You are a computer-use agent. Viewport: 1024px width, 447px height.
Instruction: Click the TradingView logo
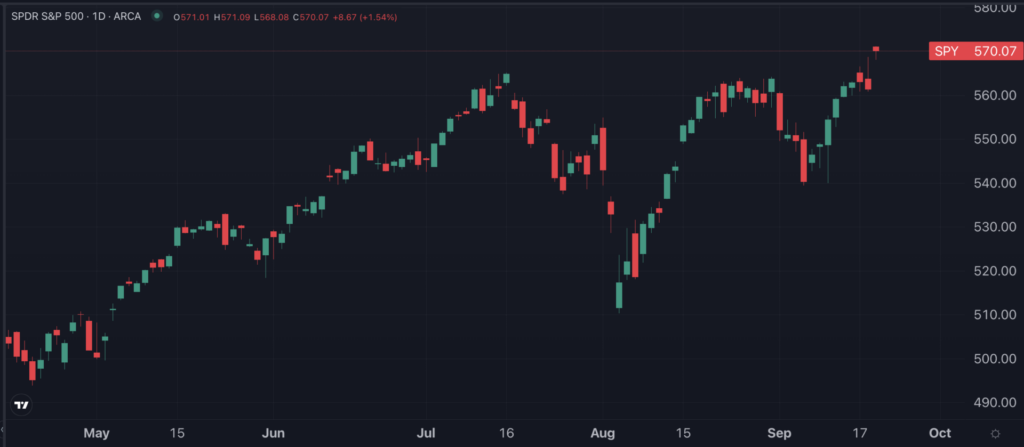click(22, 405)
